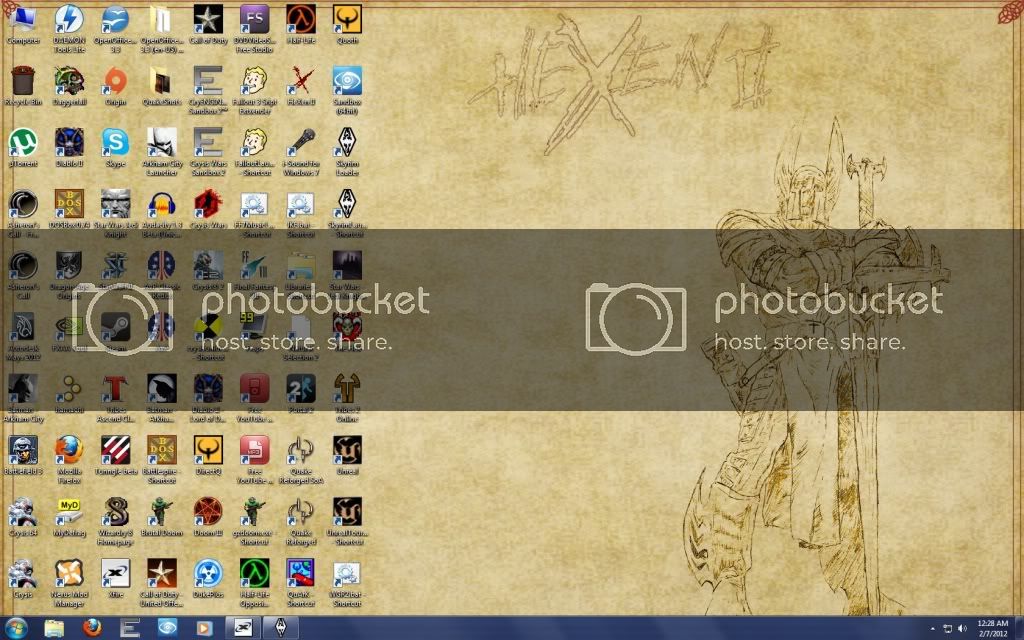Select the DAEMON Tools Lite shortcut
This screenshot has width=1024, height=640.
point(69,19)
